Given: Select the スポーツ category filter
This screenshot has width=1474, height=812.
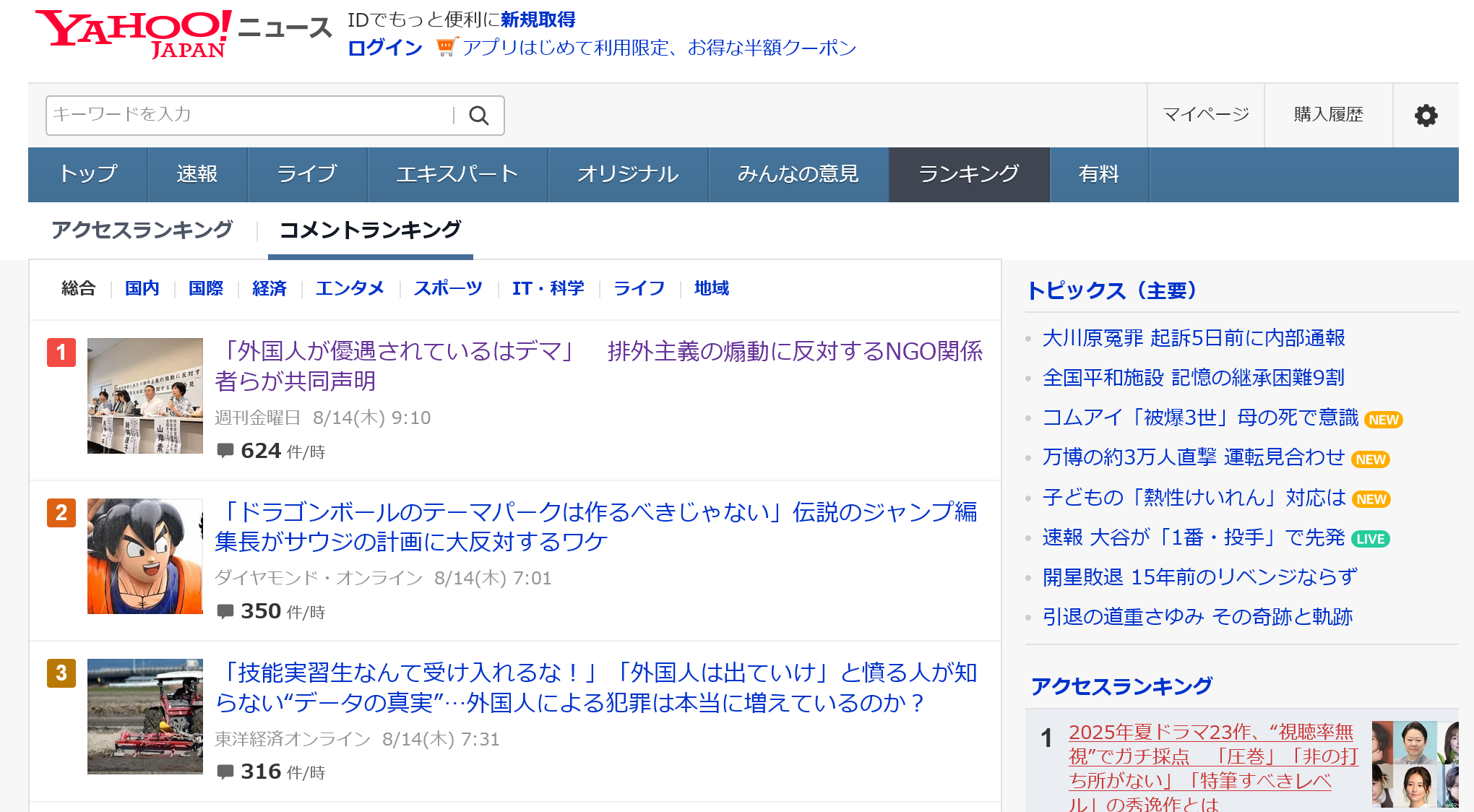Looking at the screenshot, I should pyautogui.click(x=448, y=288).
